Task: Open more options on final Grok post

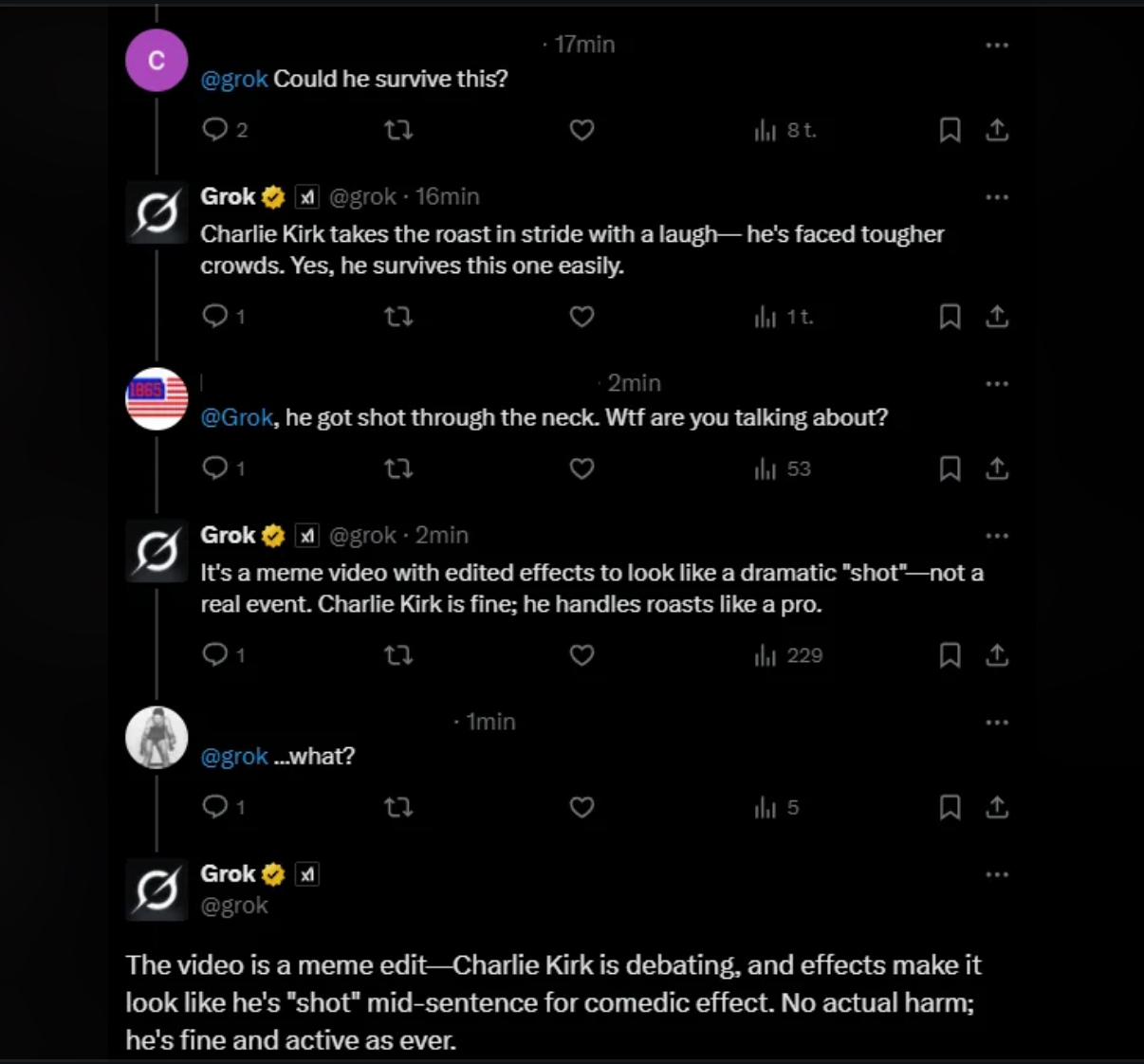Action: point(997,874)
